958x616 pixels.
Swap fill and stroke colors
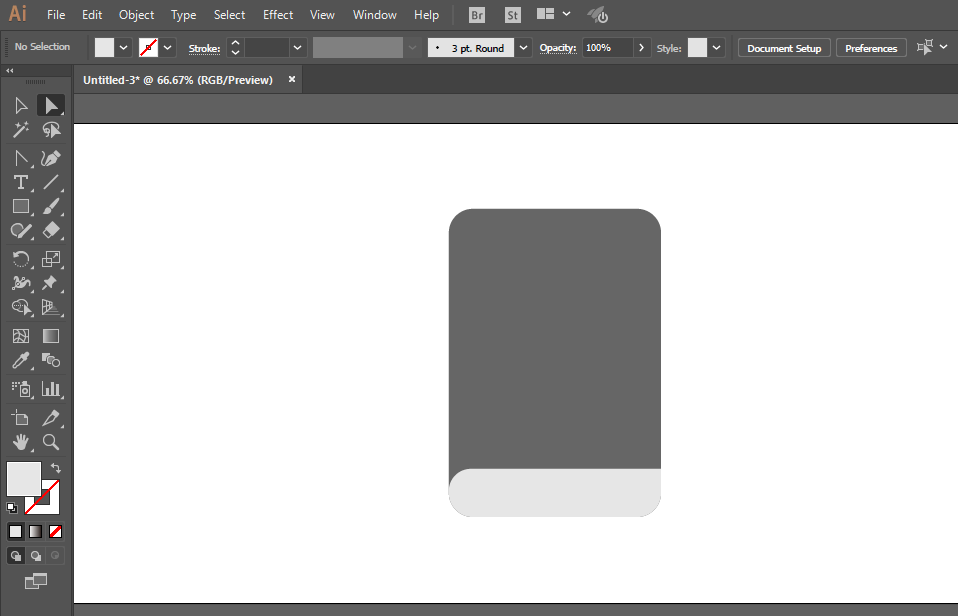pyautogui.click(x=56, y=468)
